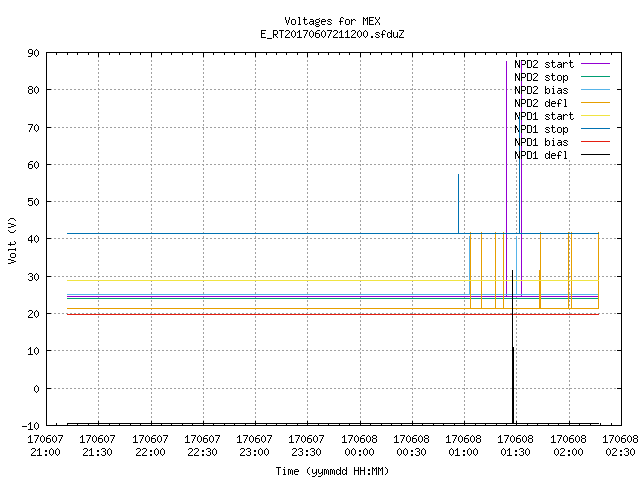Click the green NPD2 stop legend line sample
640x480 pixels.
click(595, 76)
